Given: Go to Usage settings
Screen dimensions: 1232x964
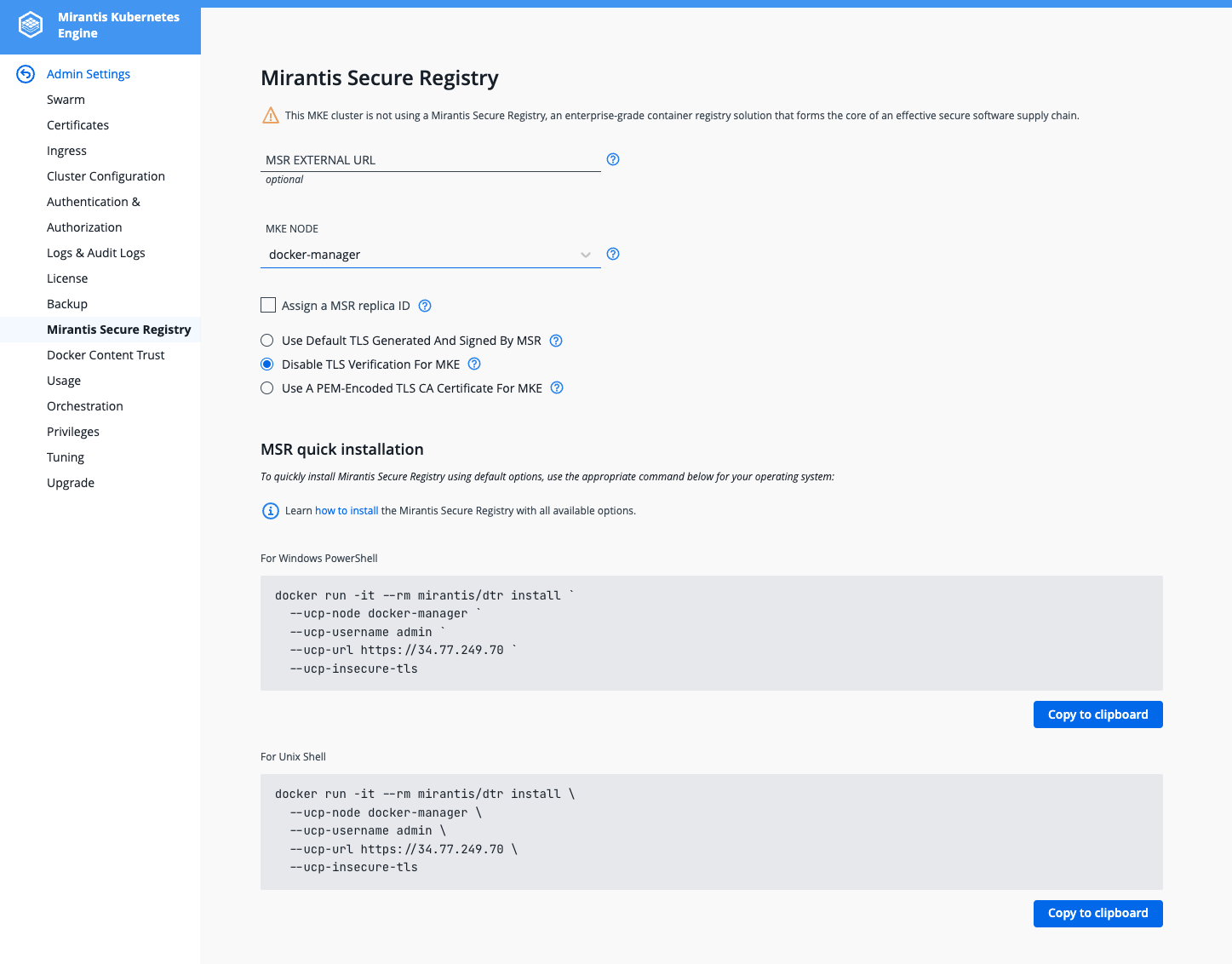Looking at the screenshot, I should tap(64, 381).
